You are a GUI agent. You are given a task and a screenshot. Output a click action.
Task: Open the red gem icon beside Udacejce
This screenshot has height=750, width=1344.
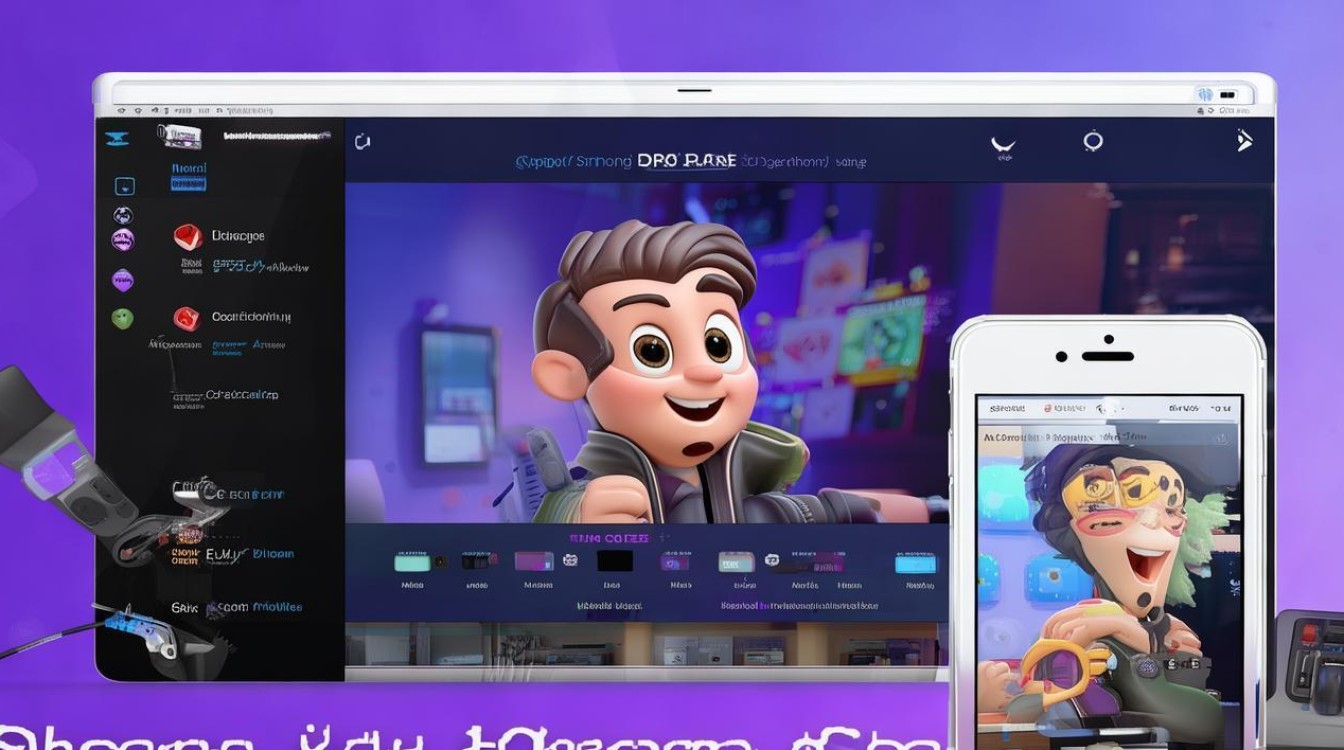[x=187, y=237]
